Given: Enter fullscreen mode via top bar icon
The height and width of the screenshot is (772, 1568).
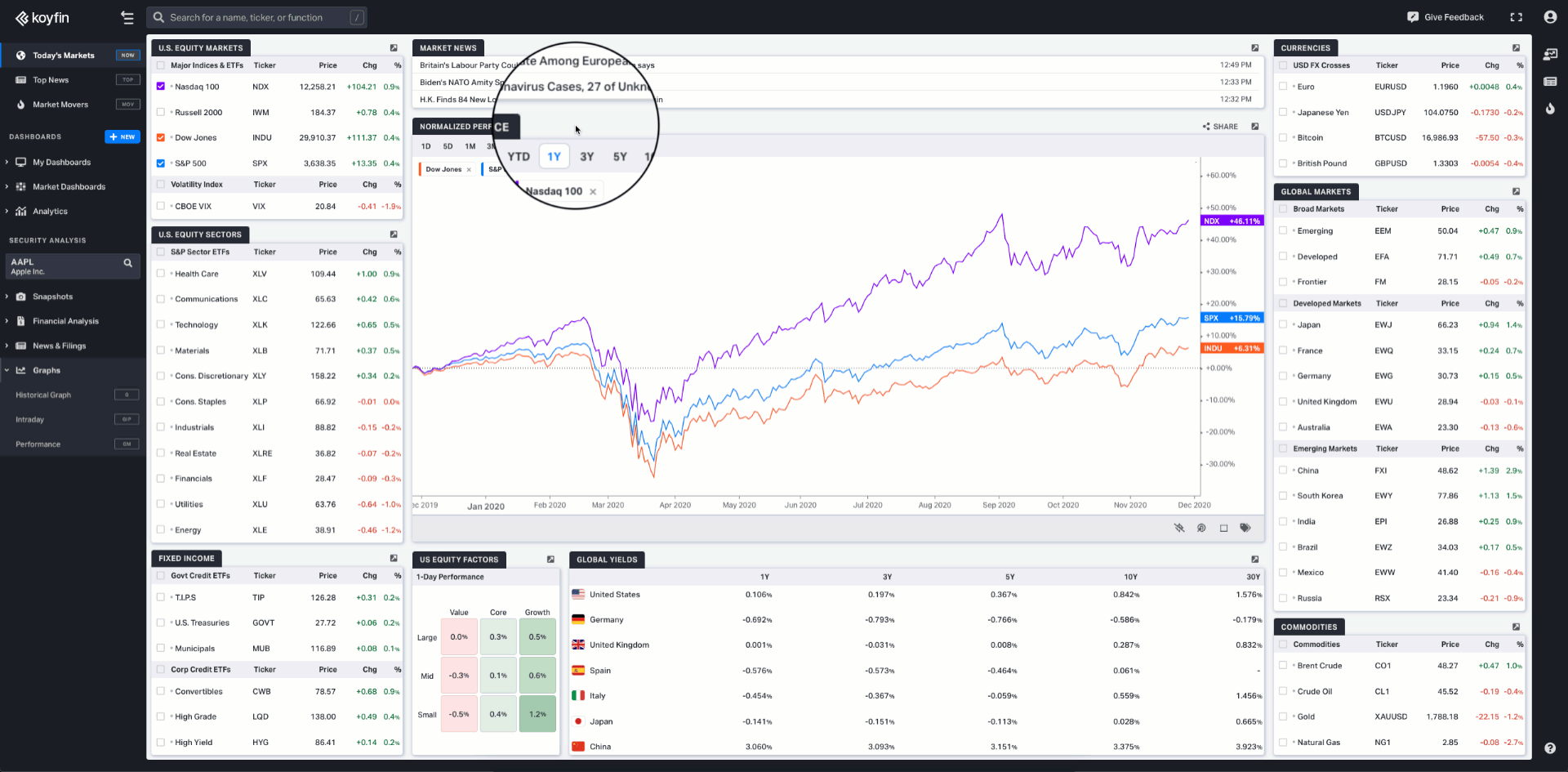Looking at the screenshot, I should point(1517,17).
